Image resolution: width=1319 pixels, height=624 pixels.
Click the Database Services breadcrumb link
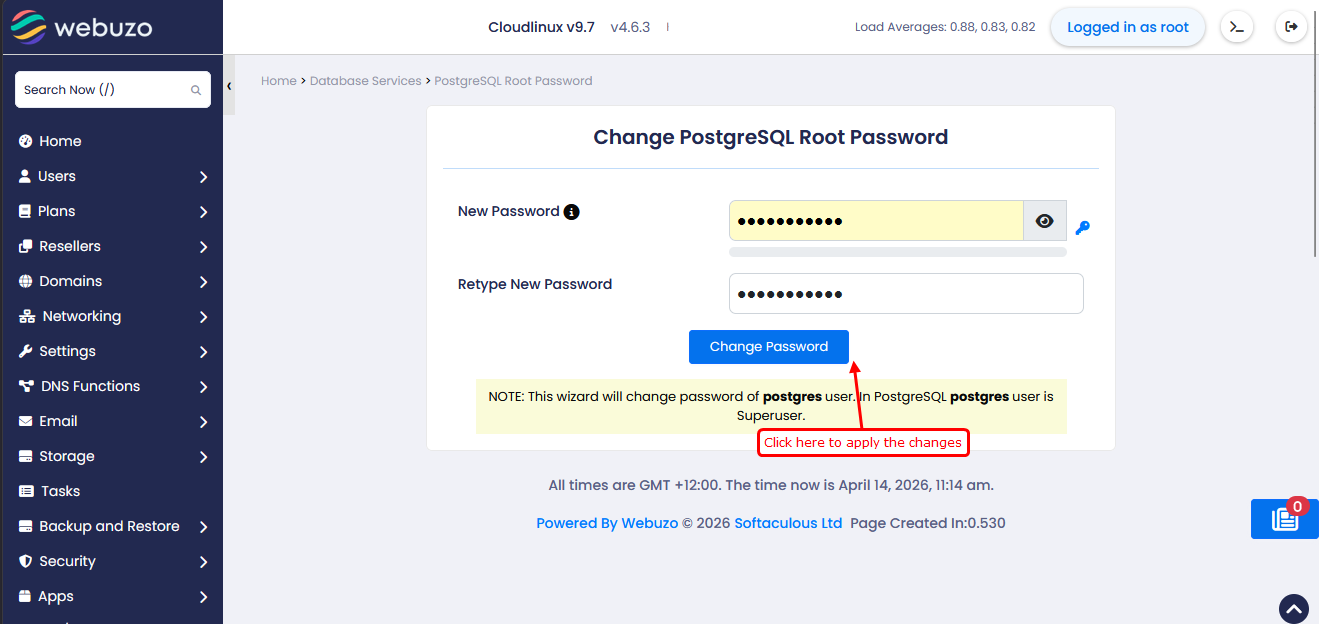(x=365, y=81)
